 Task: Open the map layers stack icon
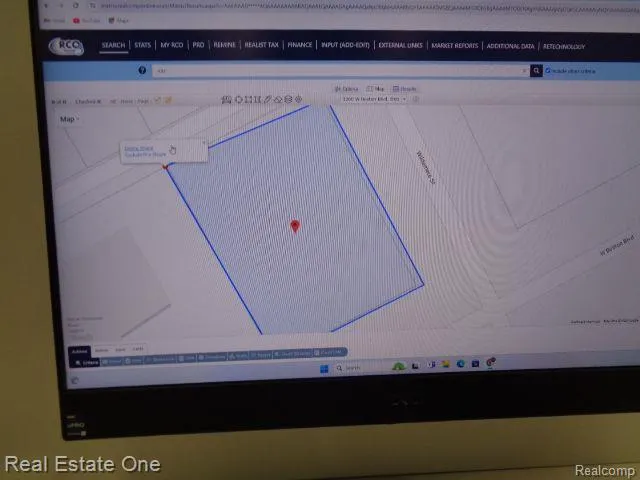pos(288,99)
